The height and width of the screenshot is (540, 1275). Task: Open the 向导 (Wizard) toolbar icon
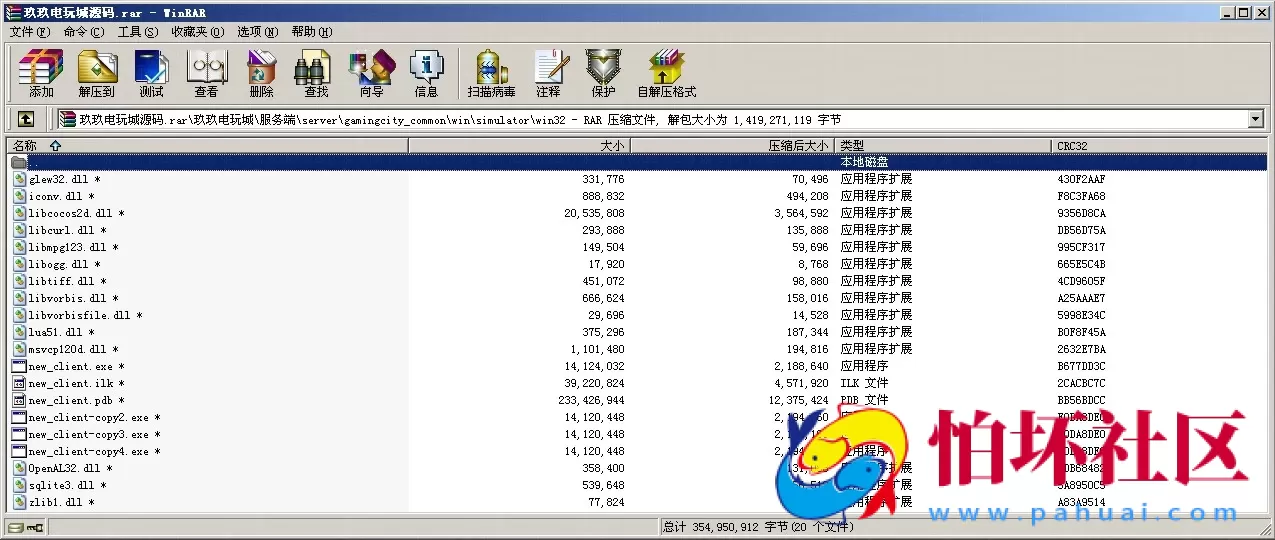pyautogui.click(x=371, y=74)
